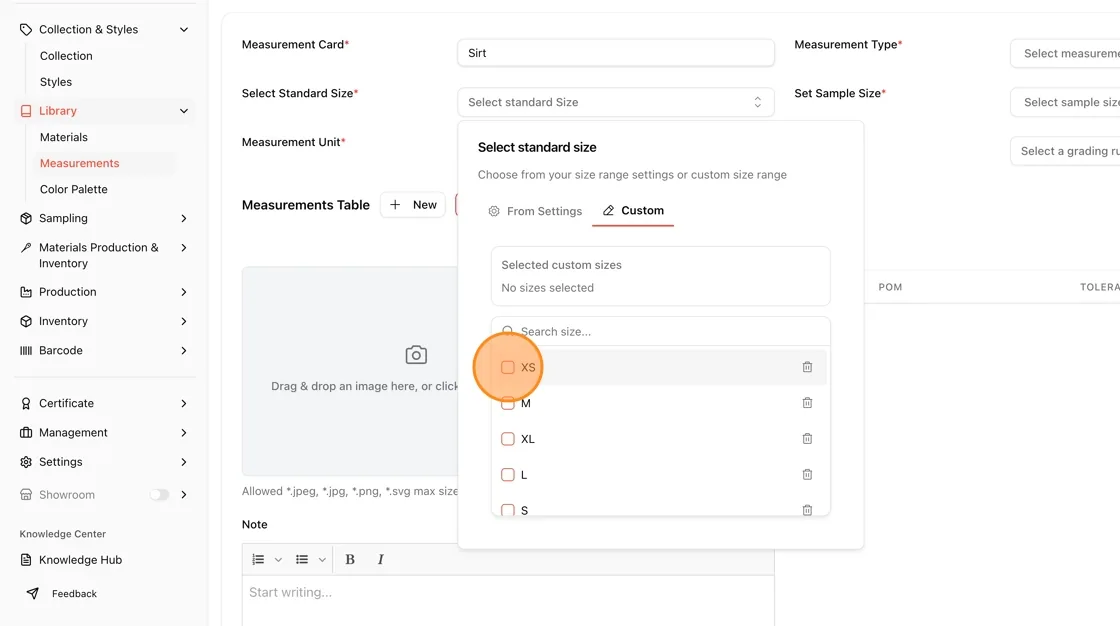The image size is (1120, 626).
Task: Click the Start writing note area
Action: coord(508,601)
